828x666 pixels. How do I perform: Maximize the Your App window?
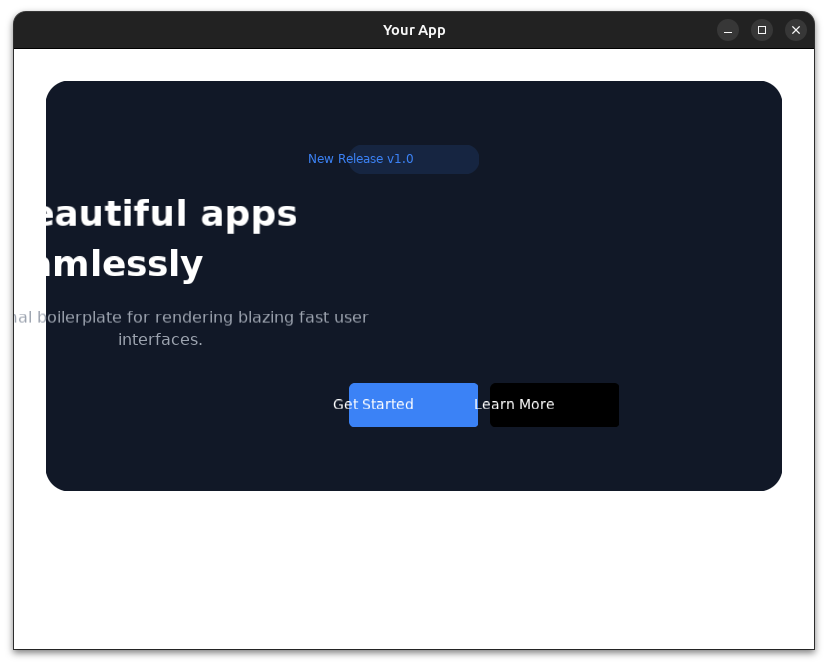tap(762, 30)
